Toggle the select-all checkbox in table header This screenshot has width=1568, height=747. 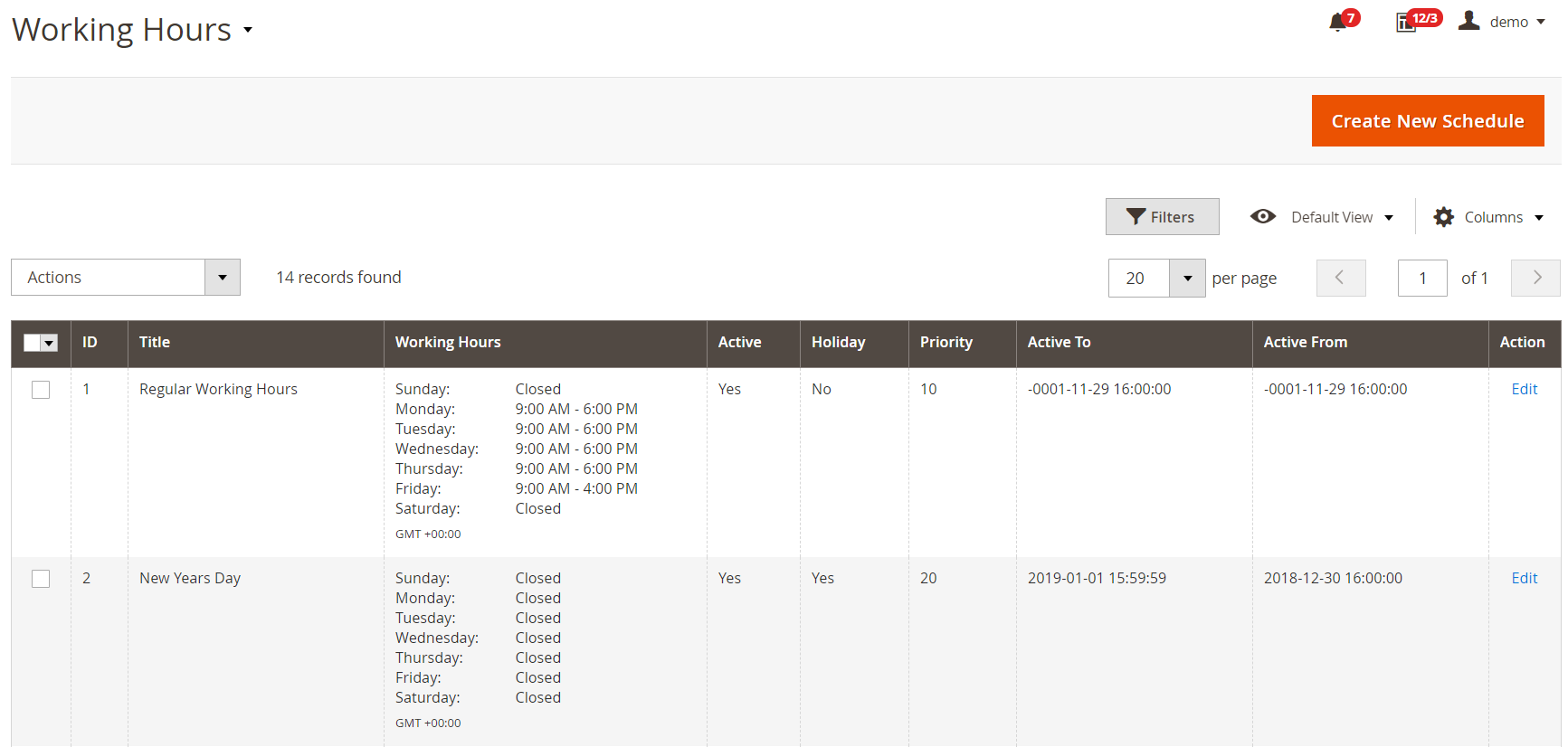pos(32,343)
